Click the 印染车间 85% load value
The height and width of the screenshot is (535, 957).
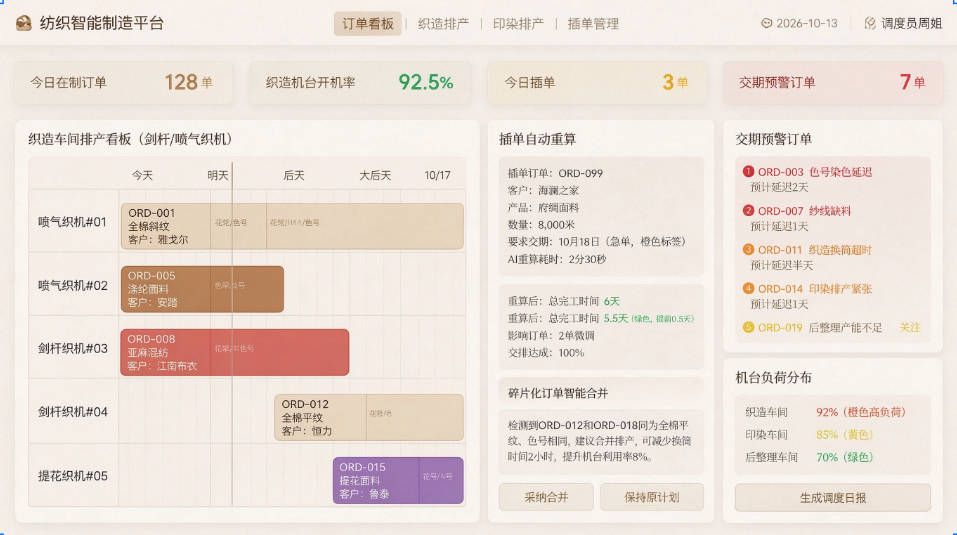[845, 435]
